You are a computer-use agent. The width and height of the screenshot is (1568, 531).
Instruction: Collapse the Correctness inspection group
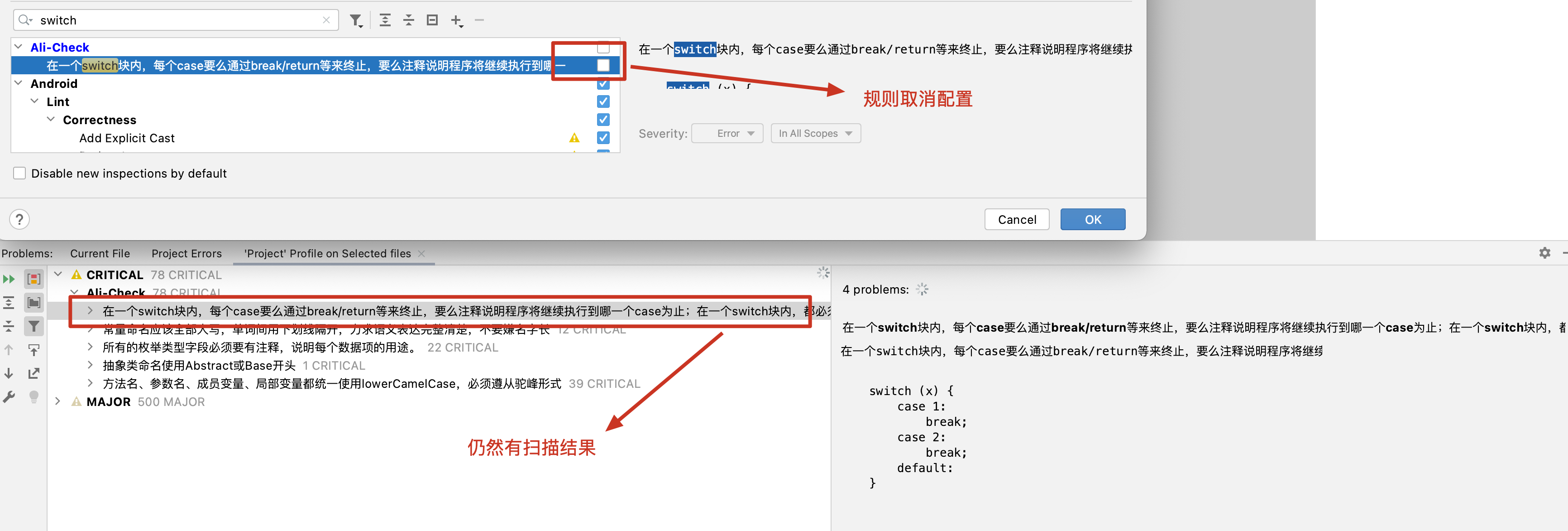51,119
